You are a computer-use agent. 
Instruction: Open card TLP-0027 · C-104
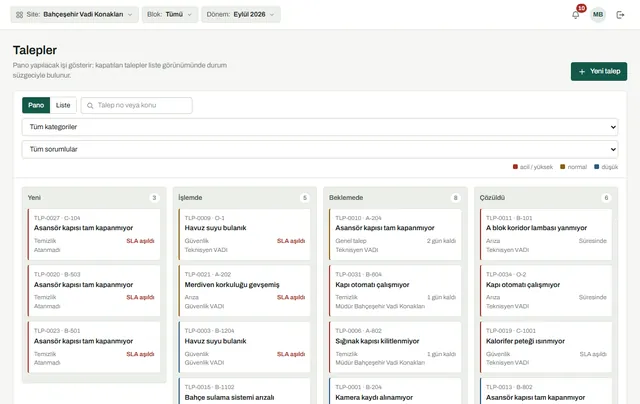tap(94, 234)
